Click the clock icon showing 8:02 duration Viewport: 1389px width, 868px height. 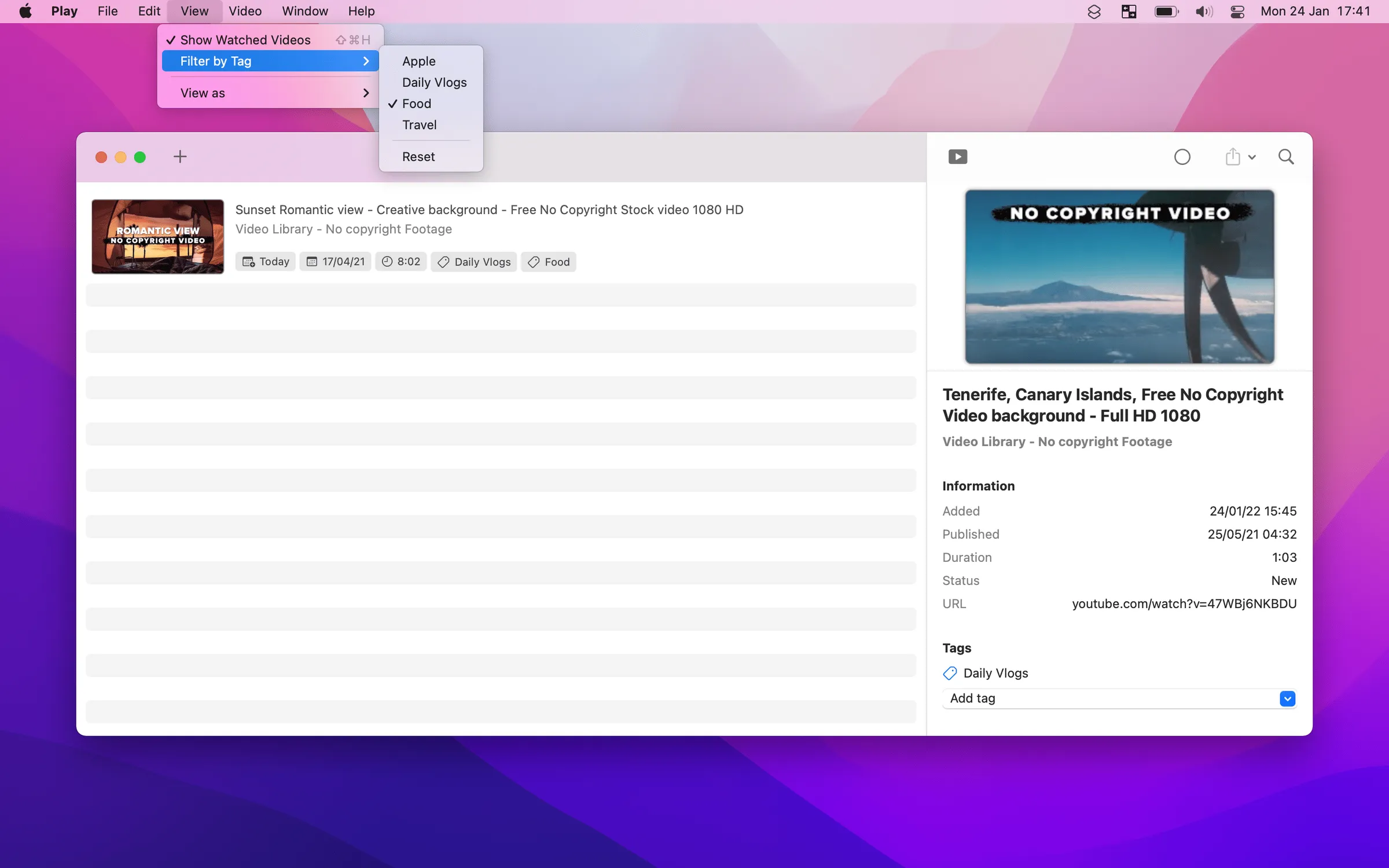pos(387,262)
